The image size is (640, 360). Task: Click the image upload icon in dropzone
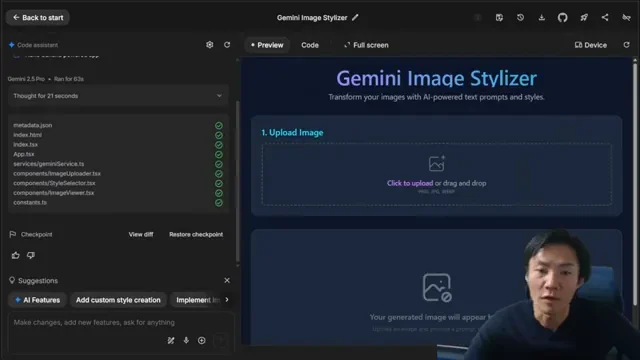(436, 163)
